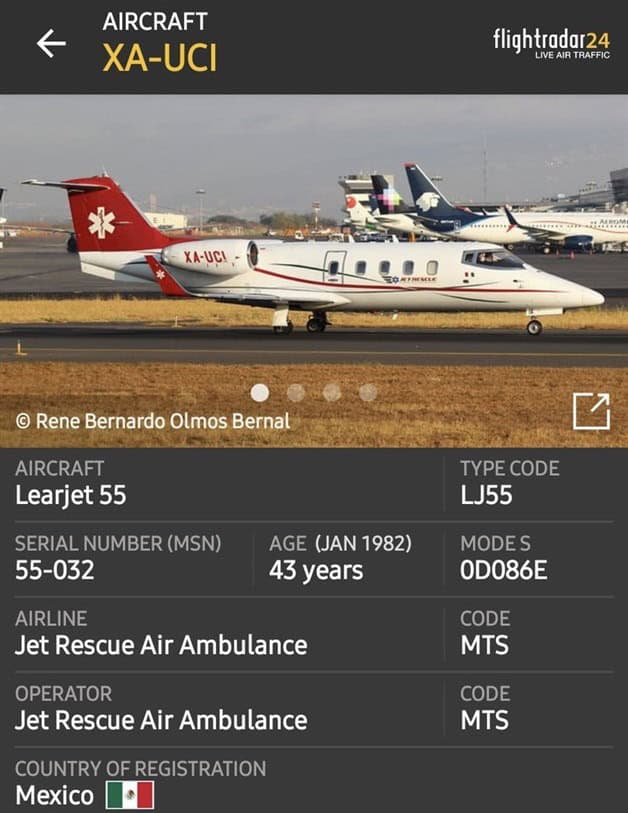Tap the Mexico country of registration

click(x=54, y=796)
